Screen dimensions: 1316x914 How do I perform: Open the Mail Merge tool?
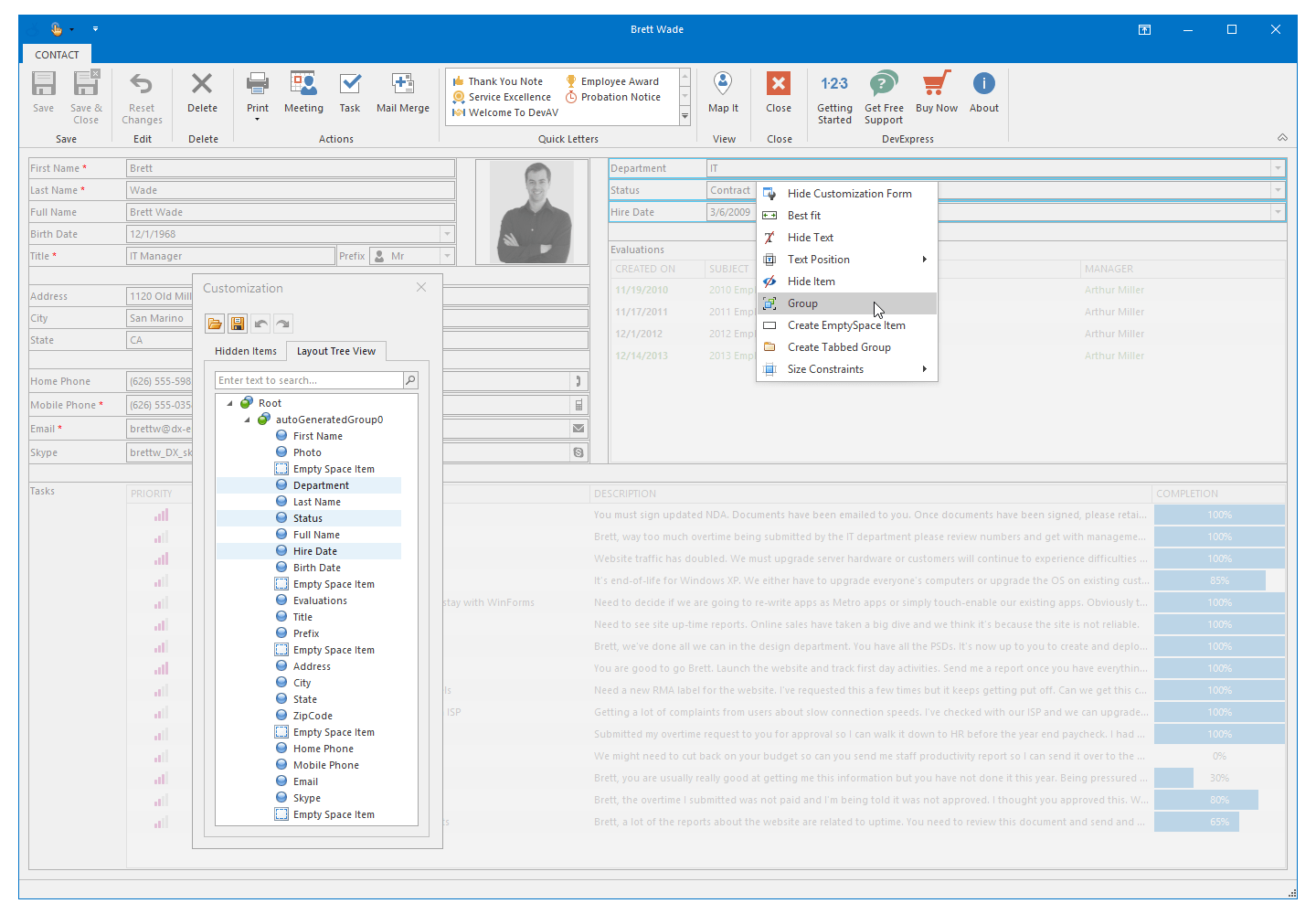(x=402, y=85)
